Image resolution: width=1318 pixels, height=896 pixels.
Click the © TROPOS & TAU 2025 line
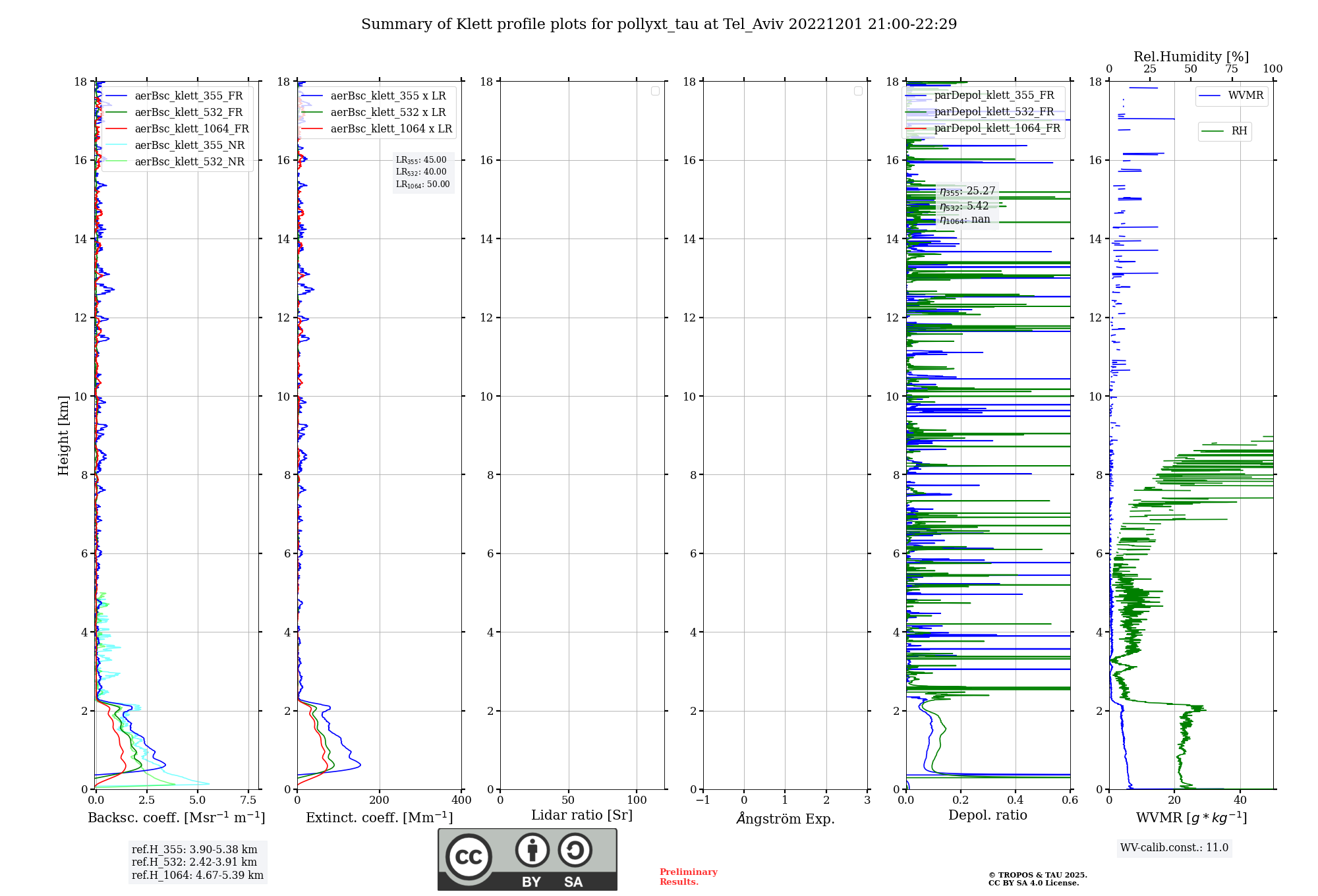point(1038,875)
